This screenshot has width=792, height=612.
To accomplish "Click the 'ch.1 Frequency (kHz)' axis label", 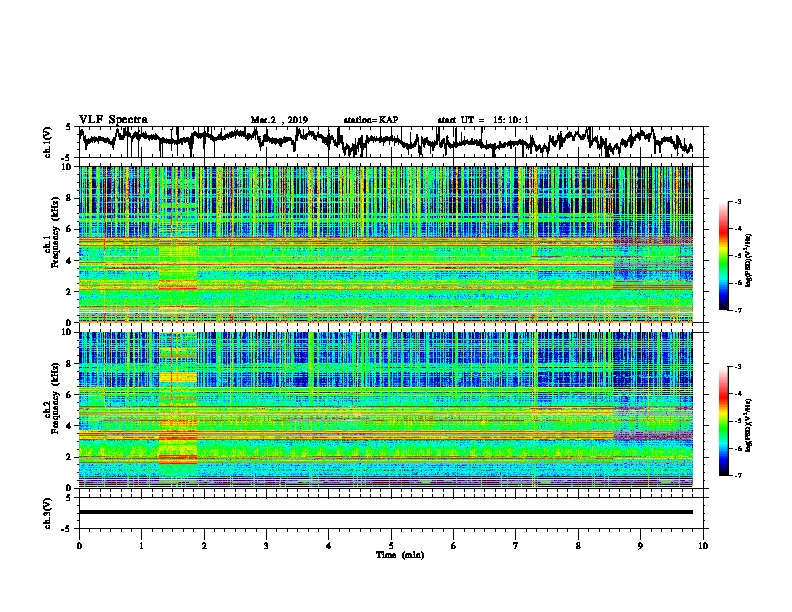I will coord(52,233).
